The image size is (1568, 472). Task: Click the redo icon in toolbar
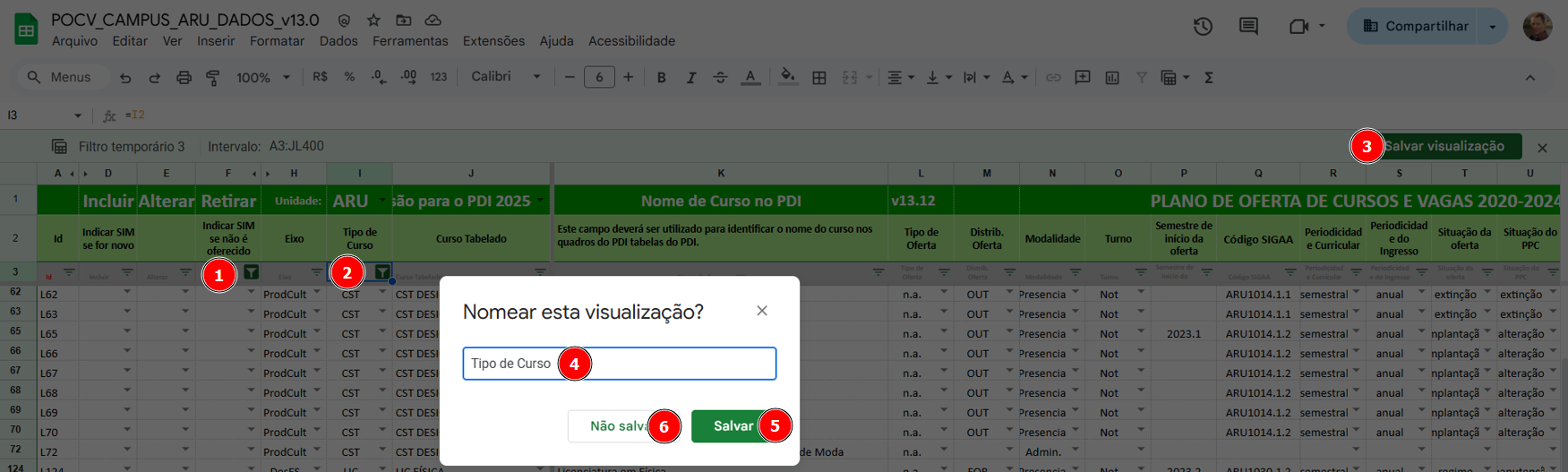pos(154,78)
